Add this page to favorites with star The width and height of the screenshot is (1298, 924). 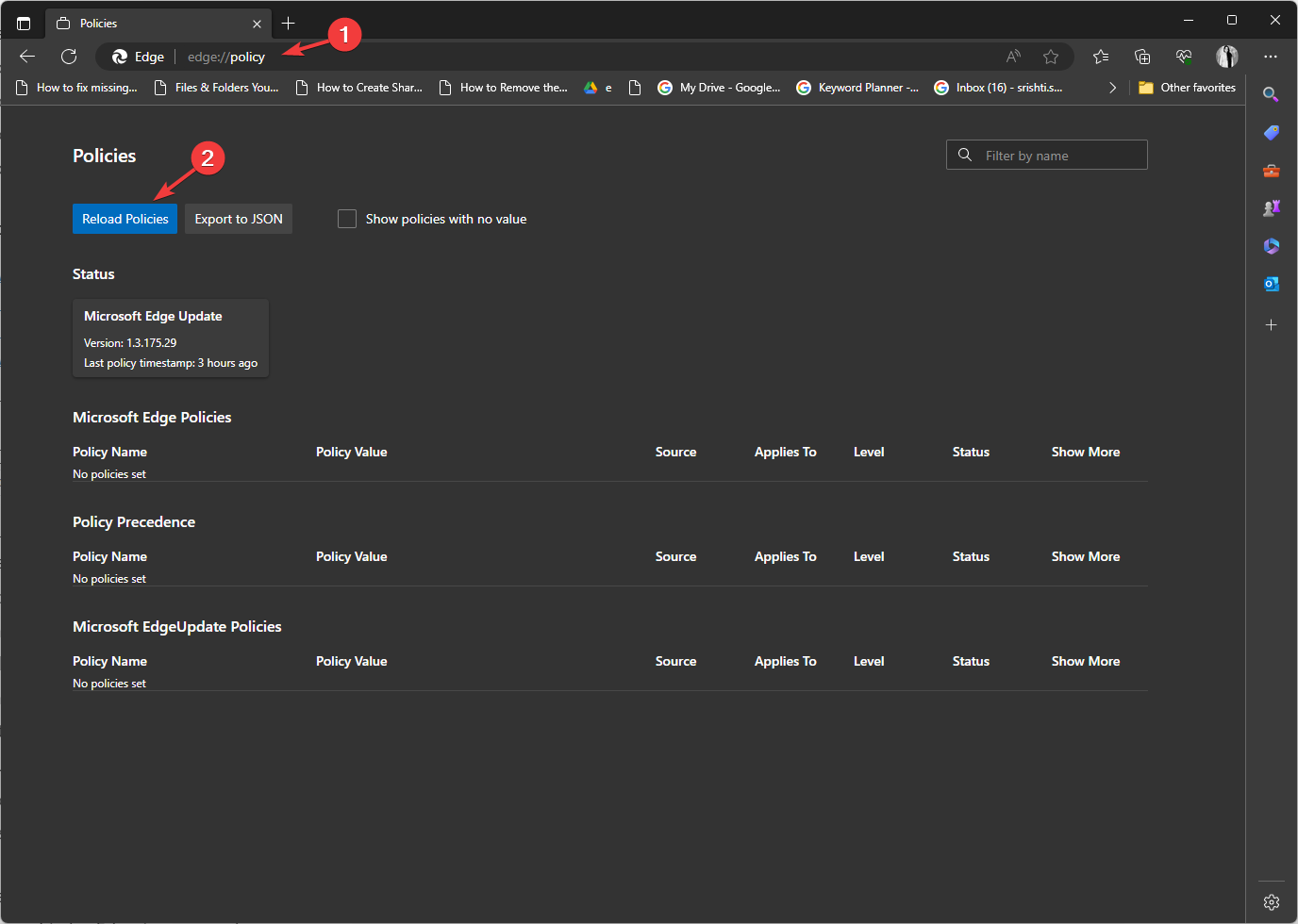pyautogui.click(x=1051, y=57)
